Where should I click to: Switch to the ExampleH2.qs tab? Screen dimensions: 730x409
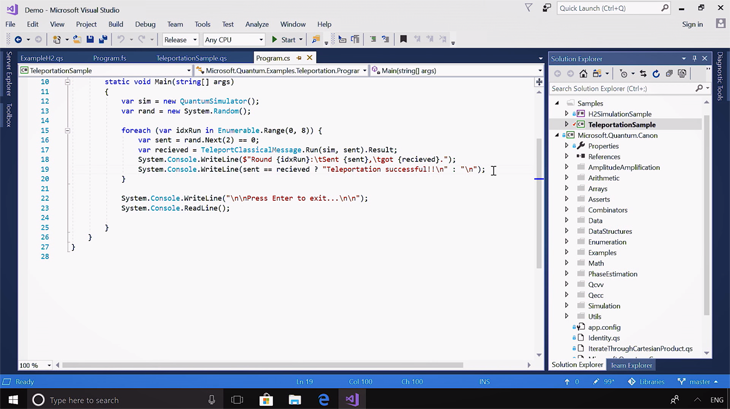pos(42,58)
